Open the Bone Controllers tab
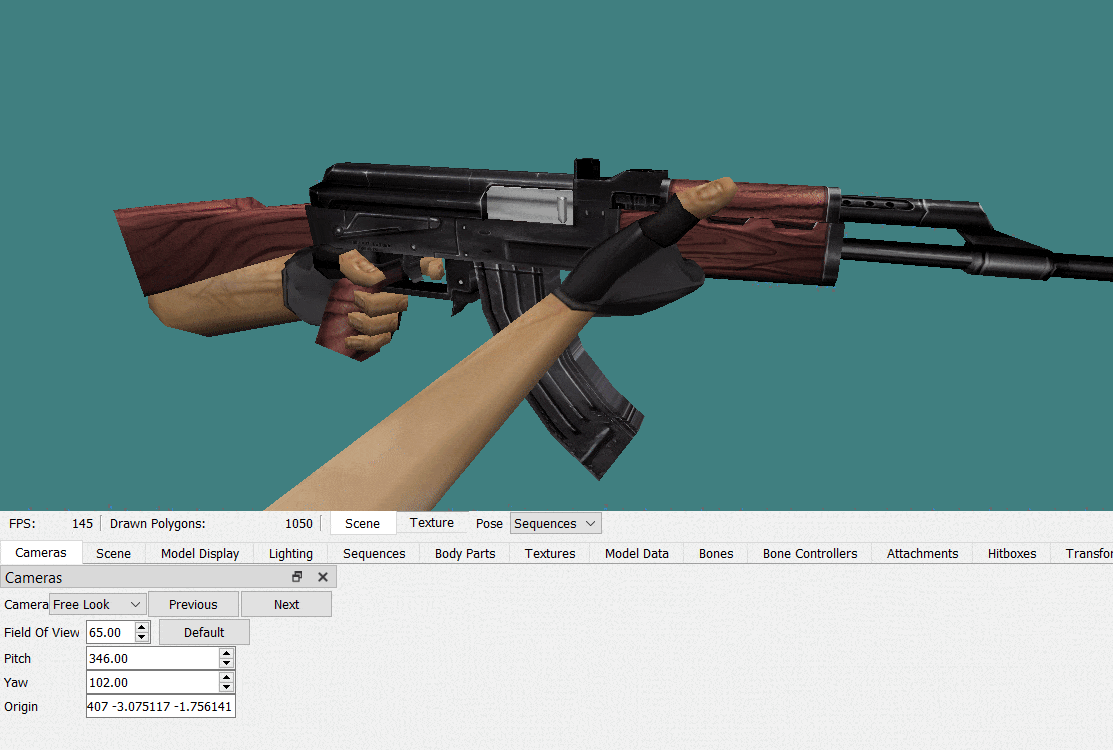This screenshot has width=1113, height=750. 810,553
